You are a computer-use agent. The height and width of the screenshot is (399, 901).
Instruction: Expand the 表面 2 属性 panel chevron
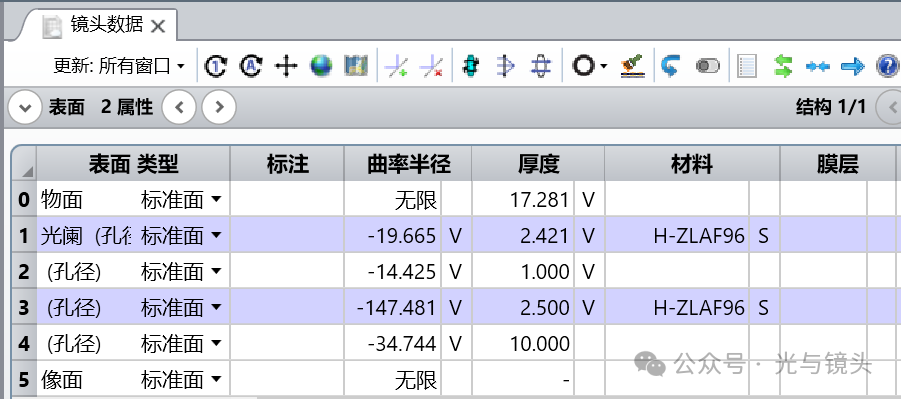click(x=24, y=108)
